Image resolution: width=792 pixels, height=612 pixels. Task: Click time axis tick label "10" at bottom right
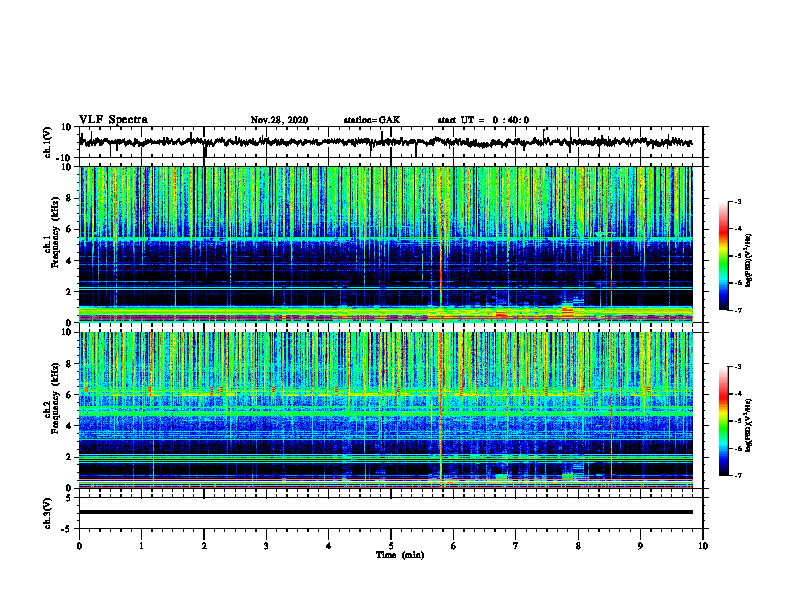[703, 546]
